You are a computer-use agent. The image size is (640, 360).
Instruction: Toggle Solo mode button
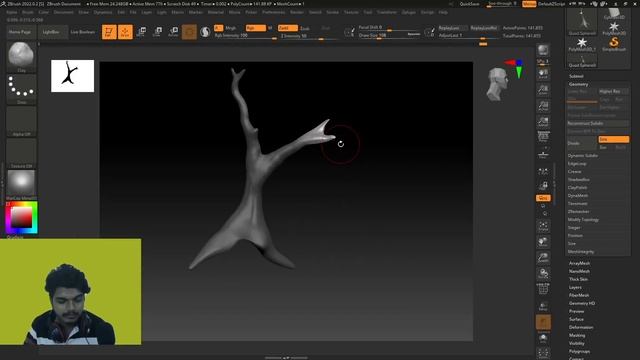(543, 338)
